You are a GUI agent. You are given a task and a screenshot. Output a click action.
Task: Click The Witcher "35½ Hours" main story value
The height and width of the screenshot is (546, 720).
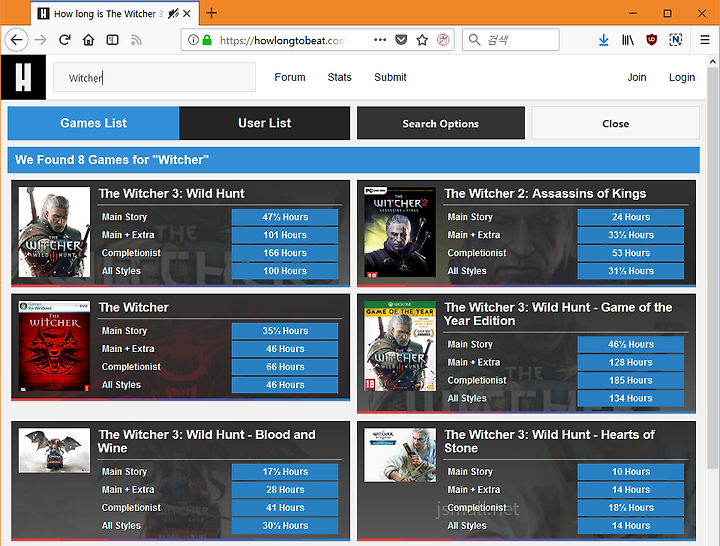tap(285, 331)
